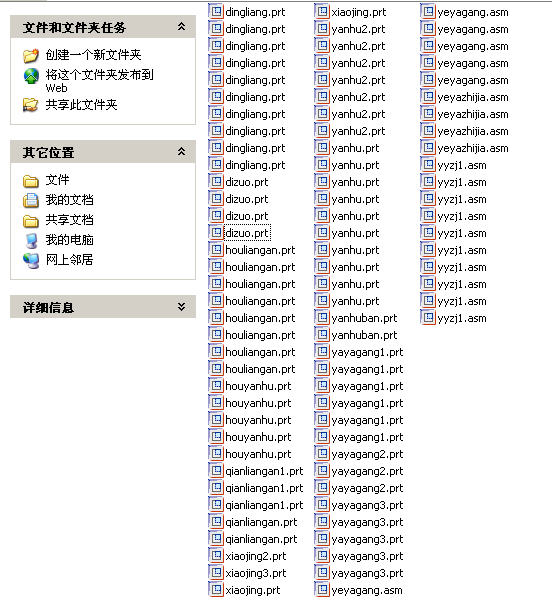Select the first qianliangan1.prt below houyanhu.prt
The width and height of the screenshot is (552, 607).
[x=264, y=472]
